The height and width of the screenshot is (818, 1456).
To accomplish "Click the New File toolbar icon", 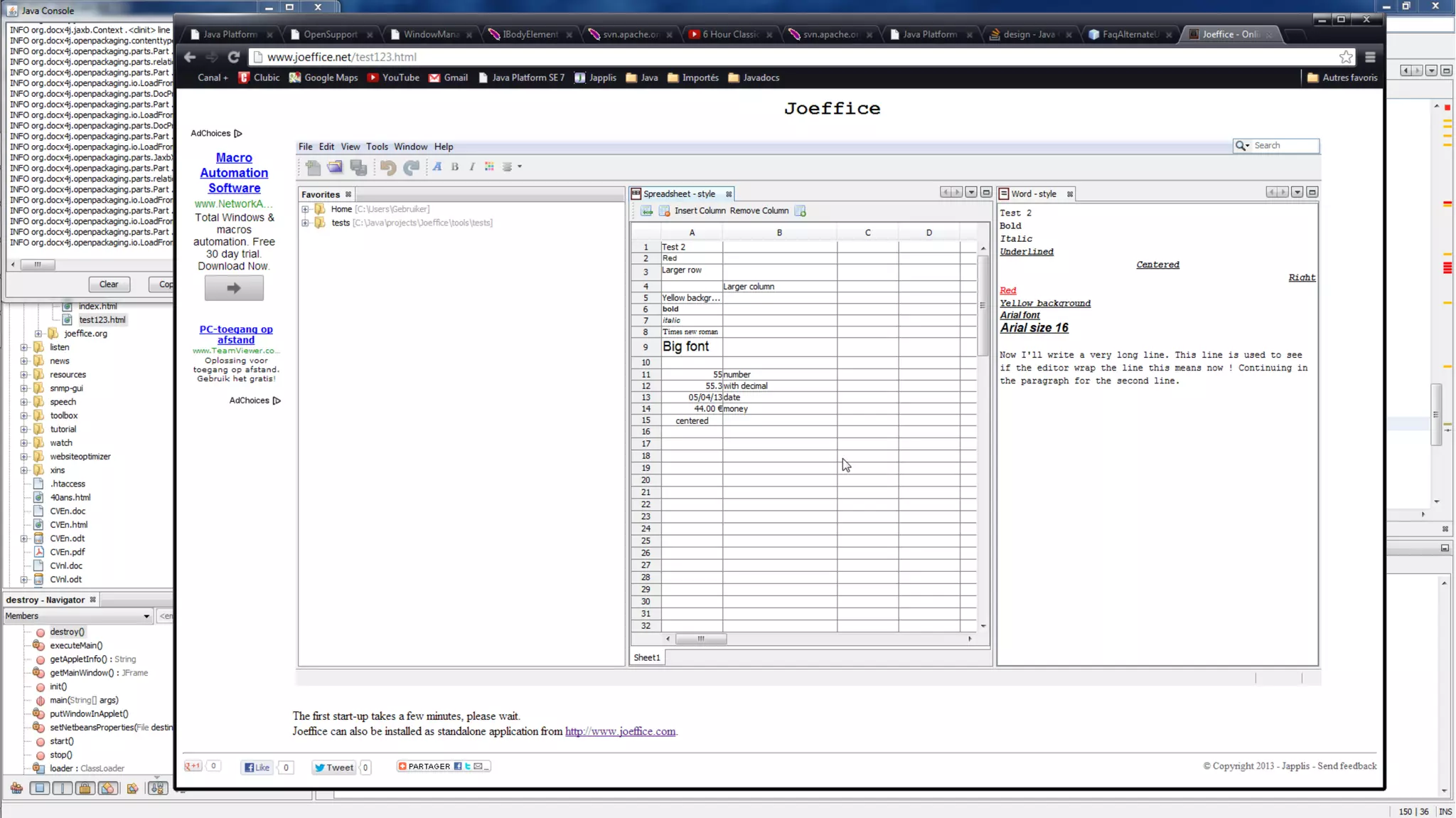I will [313, 167].
